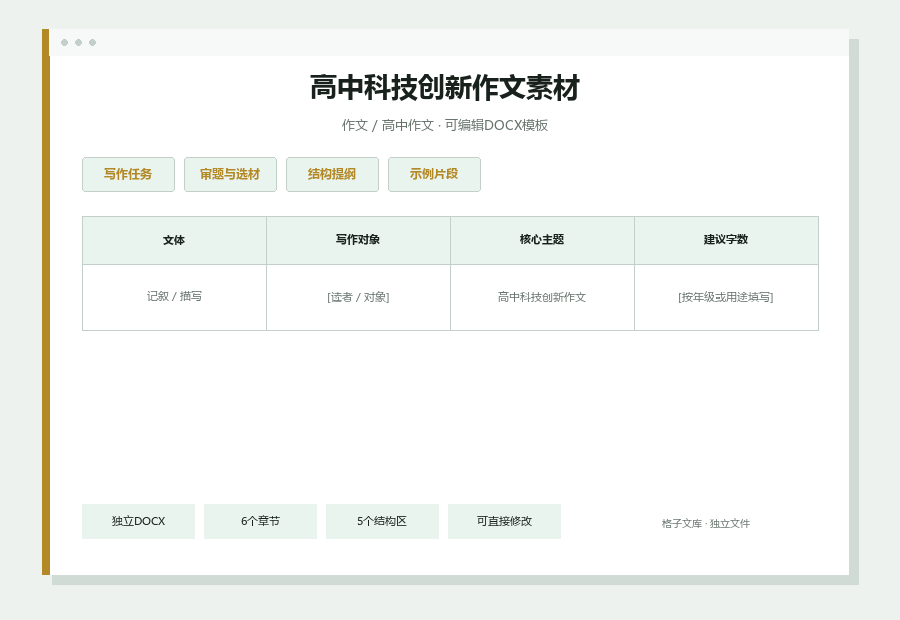Click the 文体 column header
Viewport: 900px width, 620px height.
174,241
